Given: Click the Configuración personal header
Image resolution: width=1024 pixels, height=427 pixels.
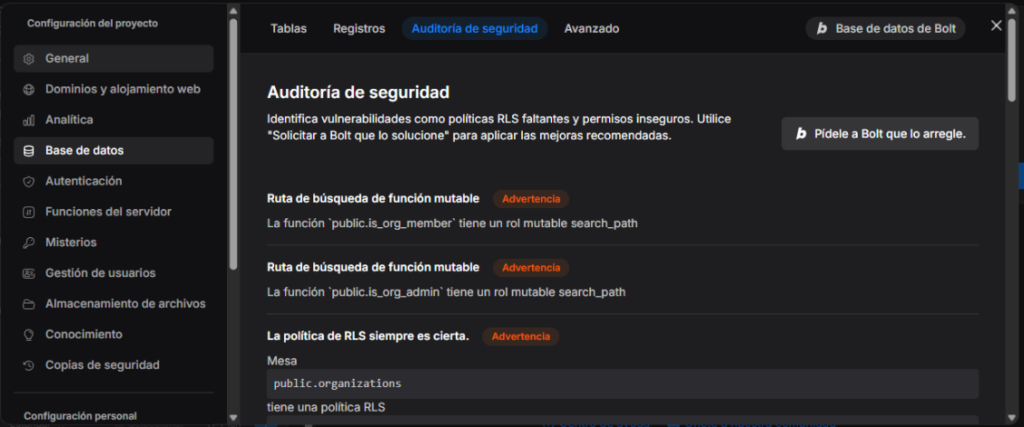Looking at the screenshot, I should coord(80,416).
